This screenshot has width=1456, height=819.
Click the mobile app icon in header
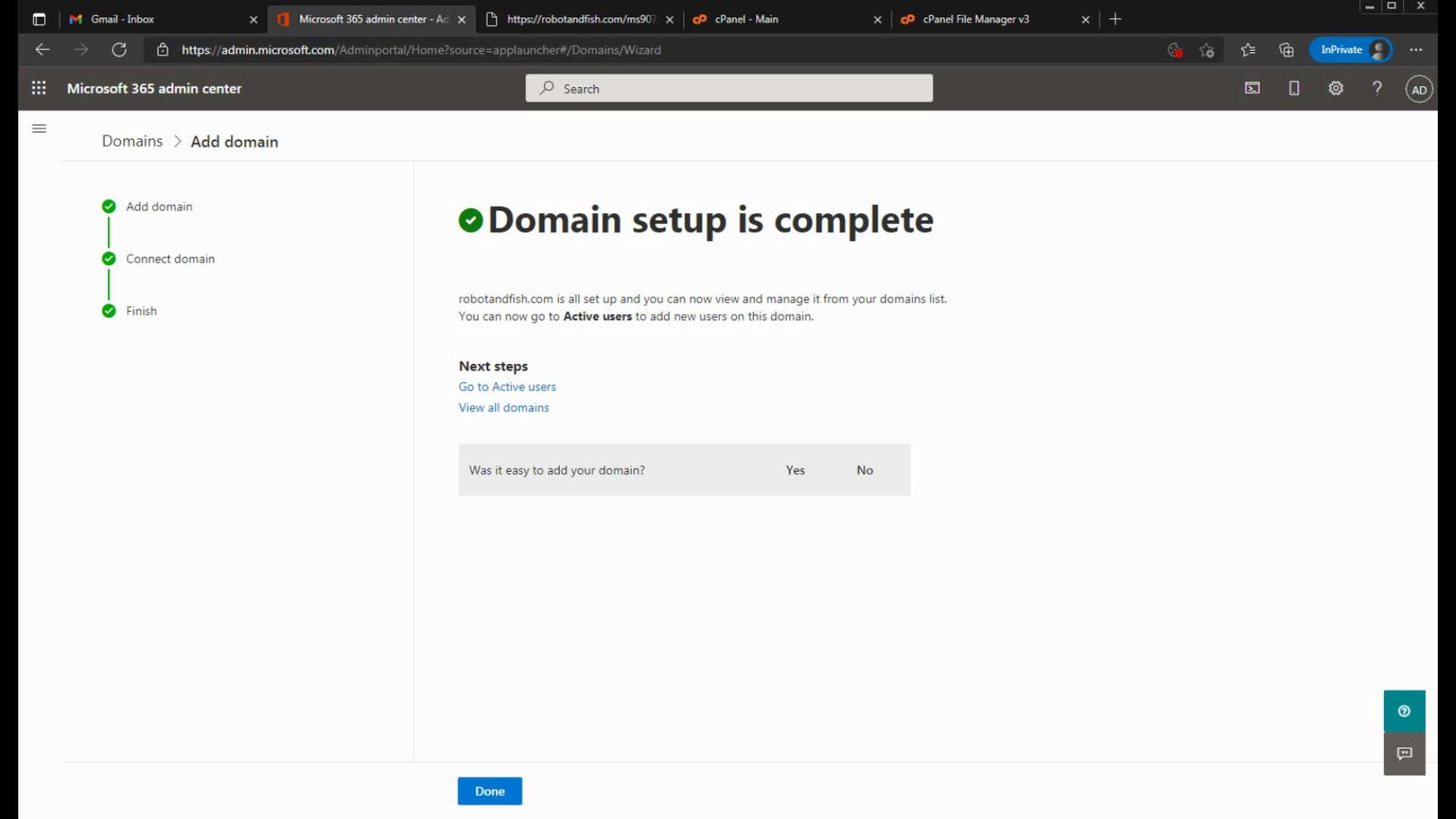click(1294, 88)
